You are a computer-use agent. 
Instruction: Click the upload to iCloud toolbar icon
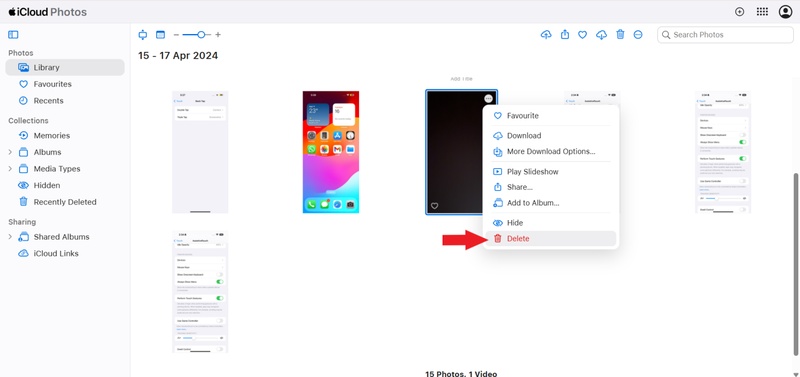tap(546, 35)
